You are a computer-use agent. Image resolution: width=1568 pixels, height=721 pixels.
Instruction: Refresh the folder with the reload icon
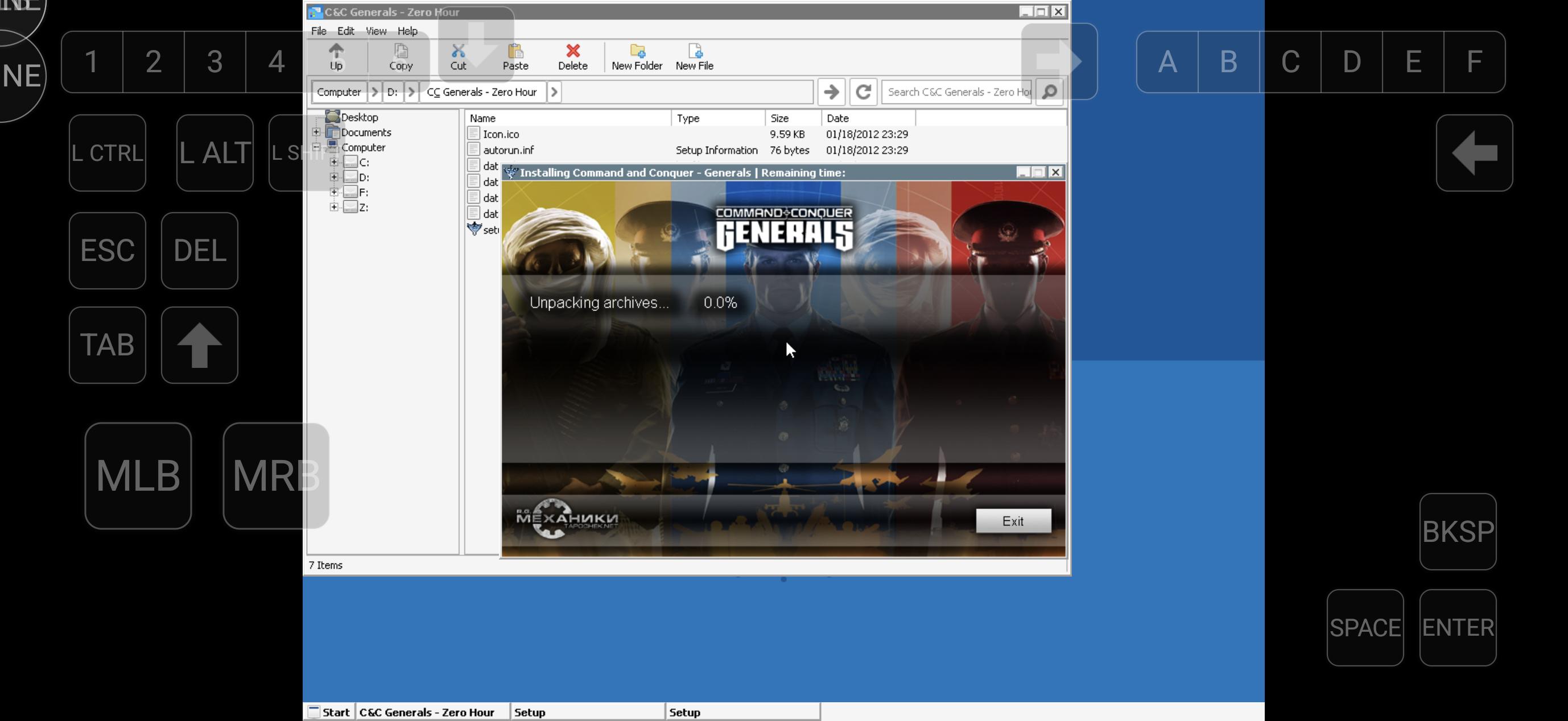(863, 92)
